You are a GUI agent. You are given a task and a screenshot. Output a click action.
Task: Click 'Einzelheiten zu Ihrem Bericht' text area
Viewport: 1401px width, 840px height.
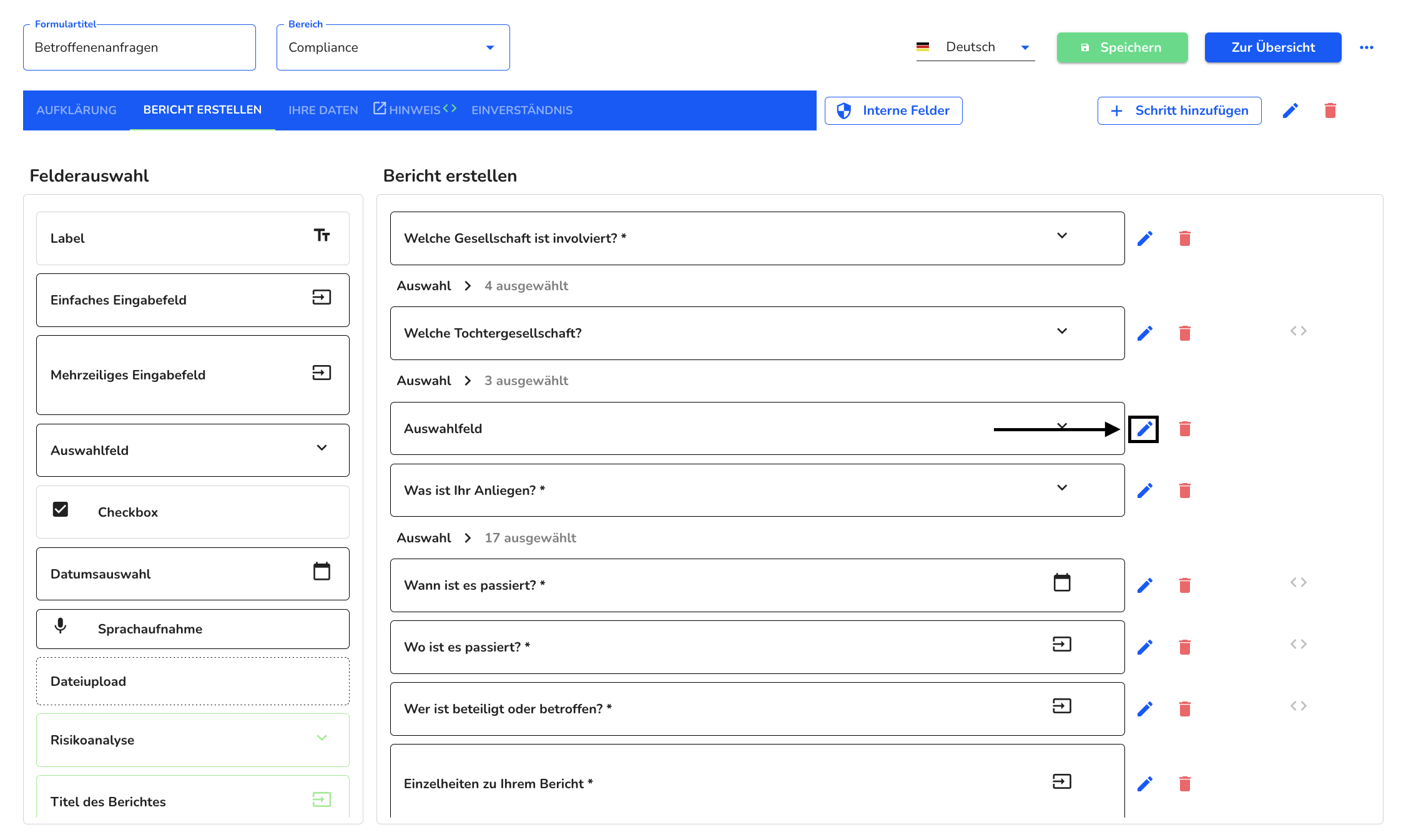click(757, 781)
